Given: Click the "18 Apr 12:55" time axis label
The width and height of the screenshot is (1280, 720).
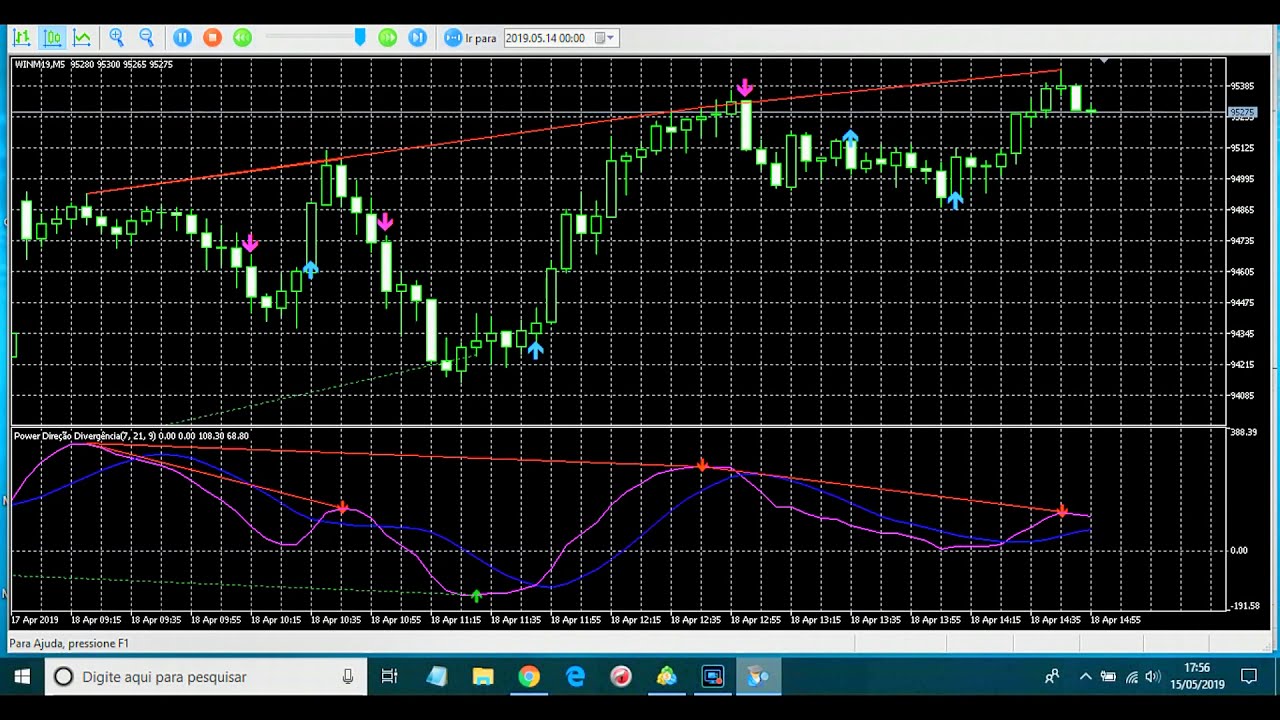Looking at the screenshot, I should pyautogui.click(x=756, y=620).
